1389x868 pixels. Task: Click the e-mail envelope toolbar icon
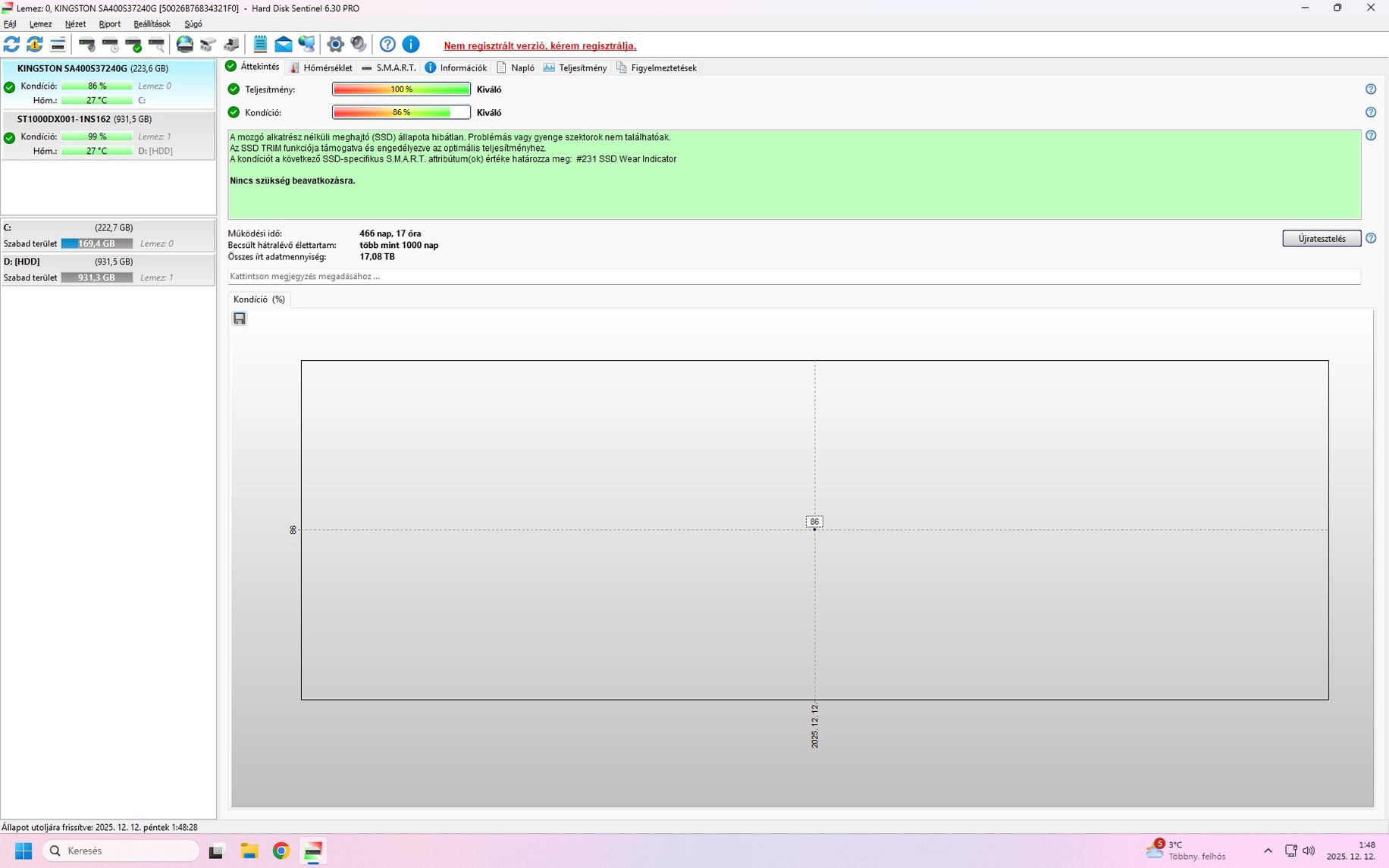click(283, 44)
